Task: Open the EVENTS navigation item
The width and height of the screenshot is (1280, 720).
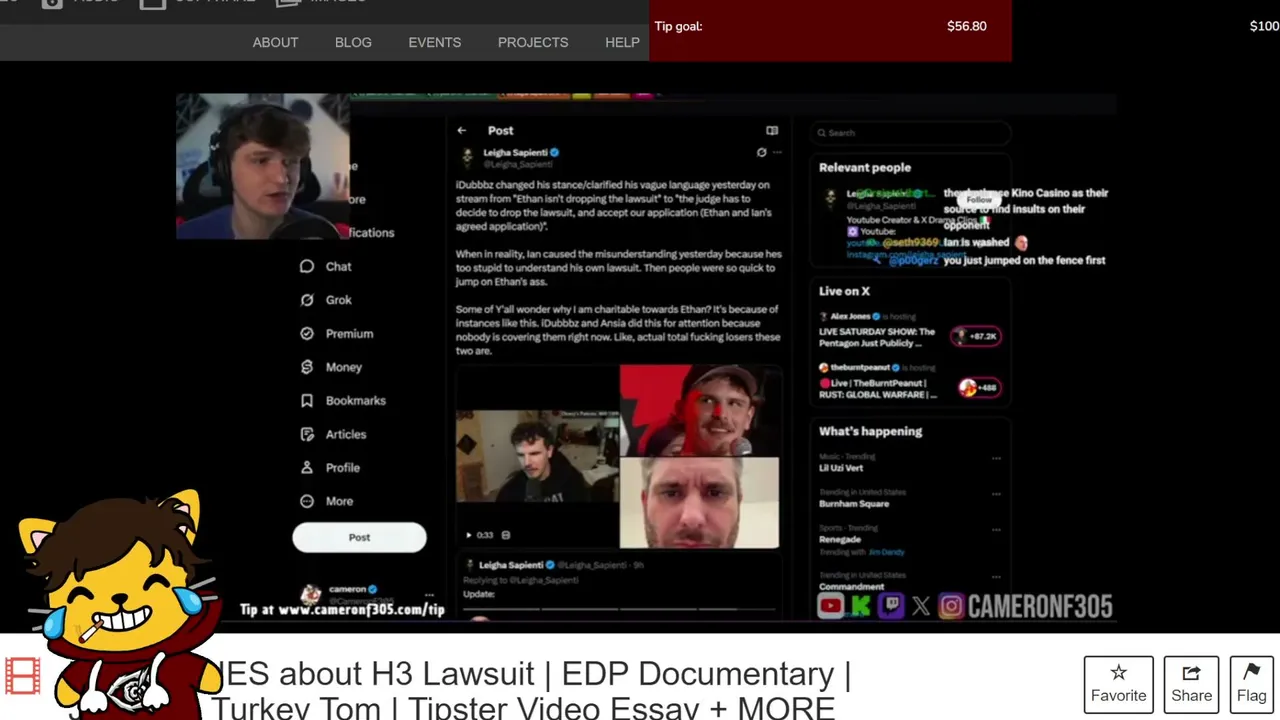Action: [x=434, y=42]
